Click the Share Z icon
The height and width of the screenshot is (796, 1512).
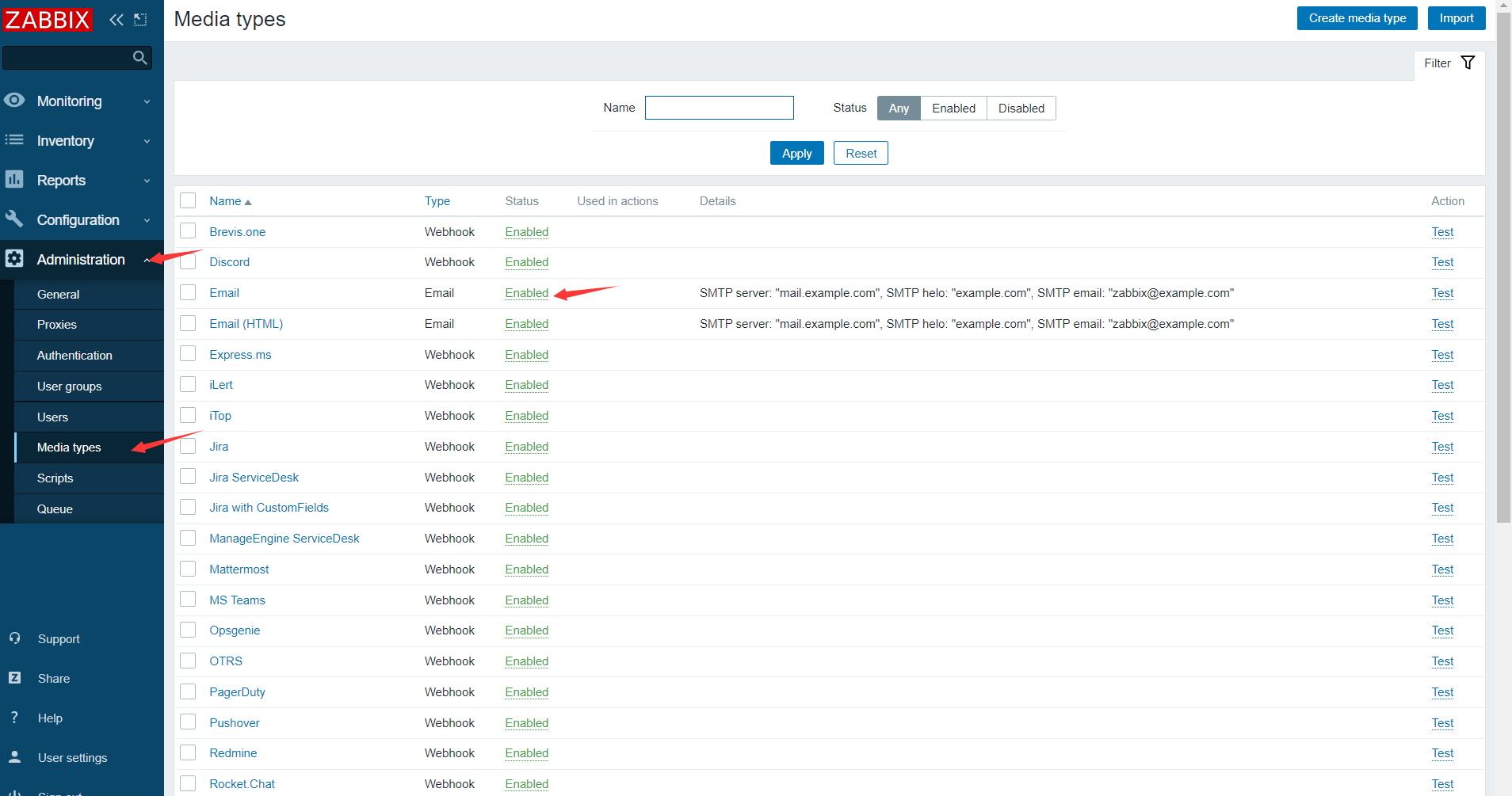tap(14, 678)
